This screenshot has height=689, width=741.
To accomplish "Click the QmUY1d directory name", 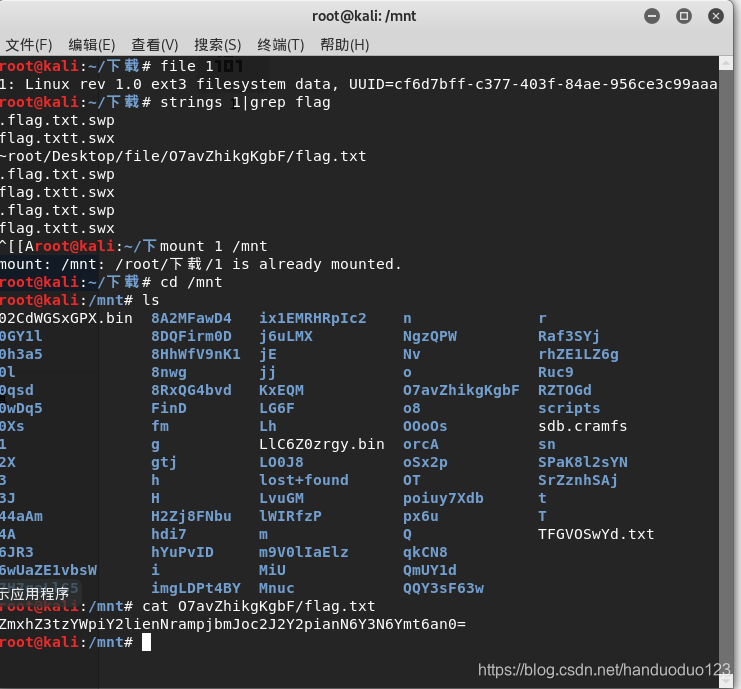I will (x=430, y=570).
